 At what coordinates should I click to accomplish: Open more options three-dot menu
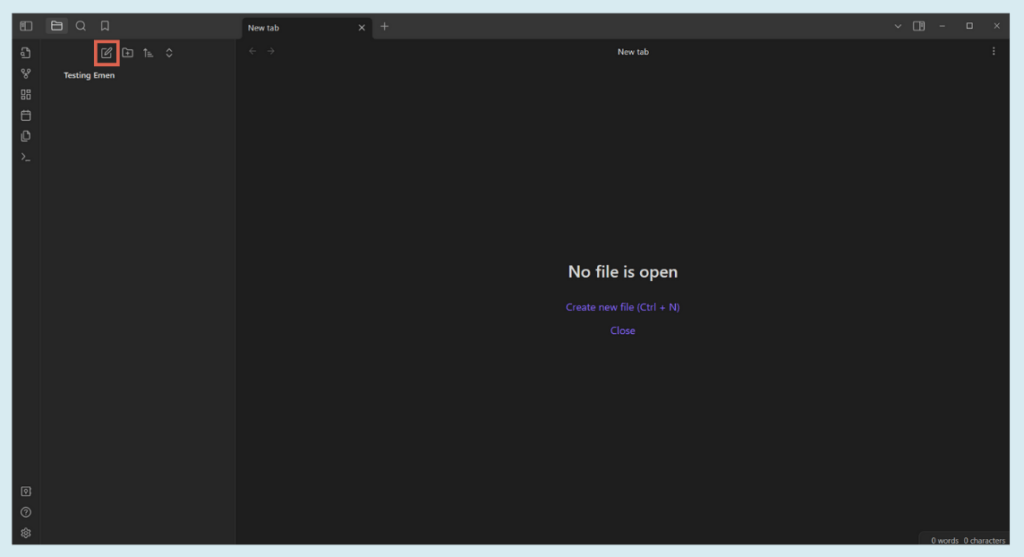tap(994, 52)
